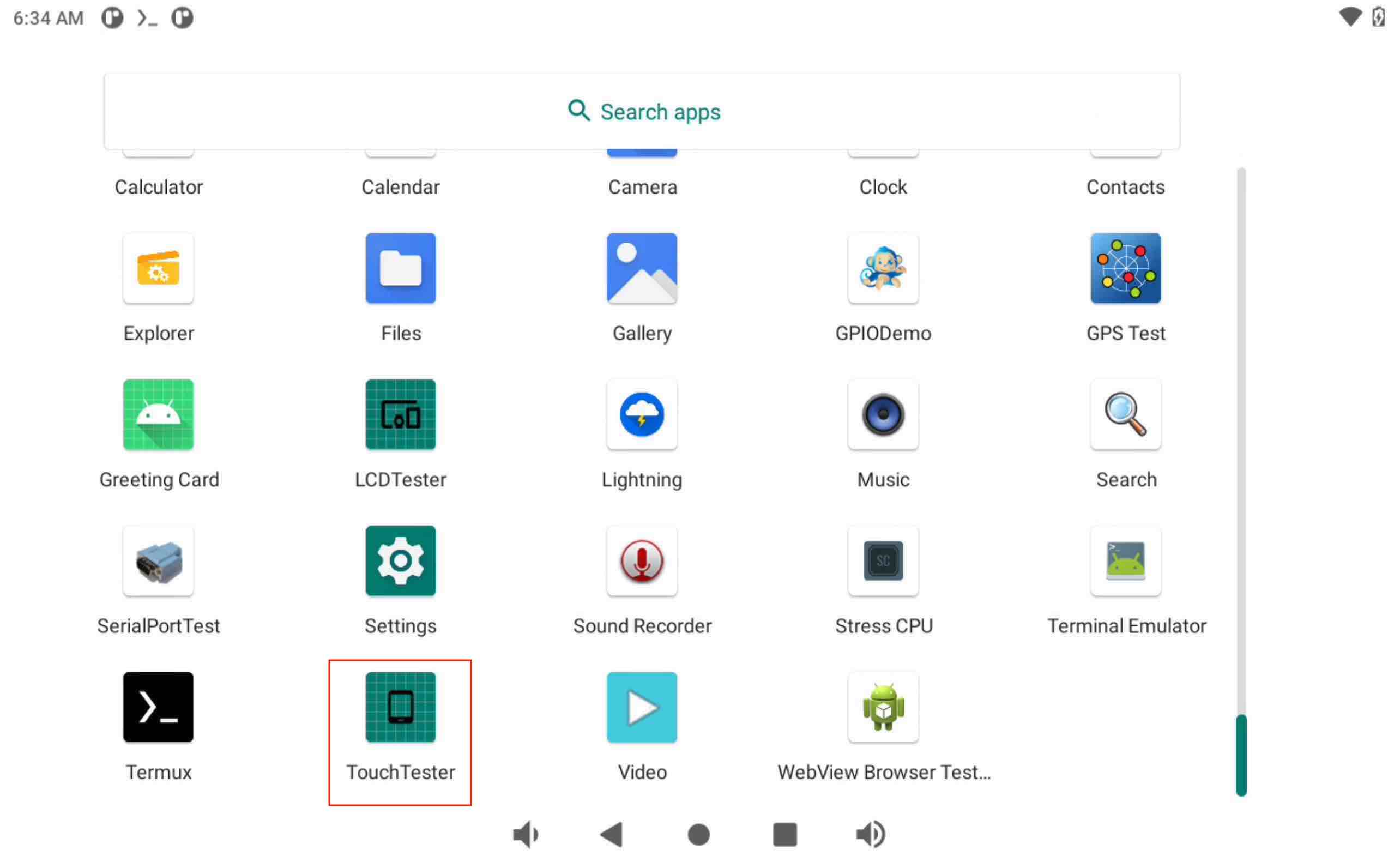
Task: Launch the TouchTester app
Action: 401,707
